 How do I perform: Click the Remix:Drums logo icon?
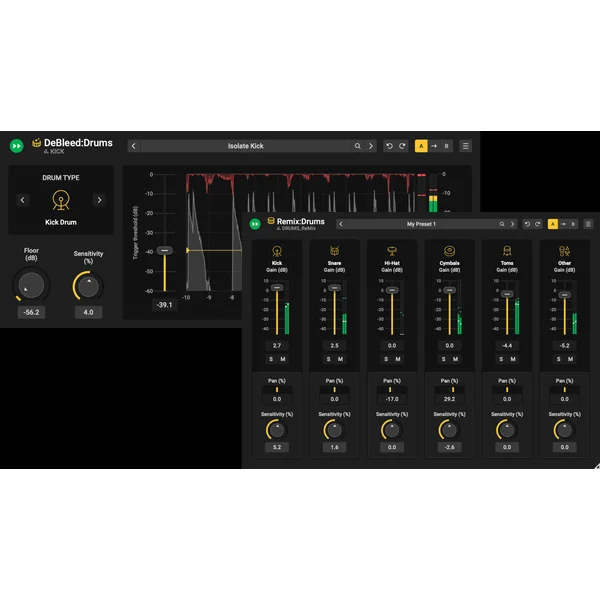(x=271, y=220)
